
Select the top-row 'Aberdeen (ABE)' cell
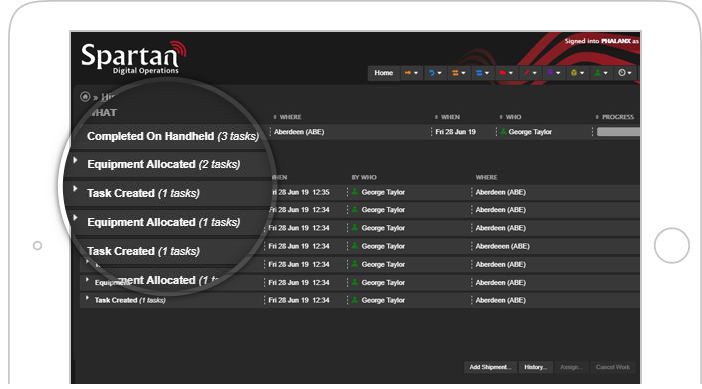pos(299,132)
